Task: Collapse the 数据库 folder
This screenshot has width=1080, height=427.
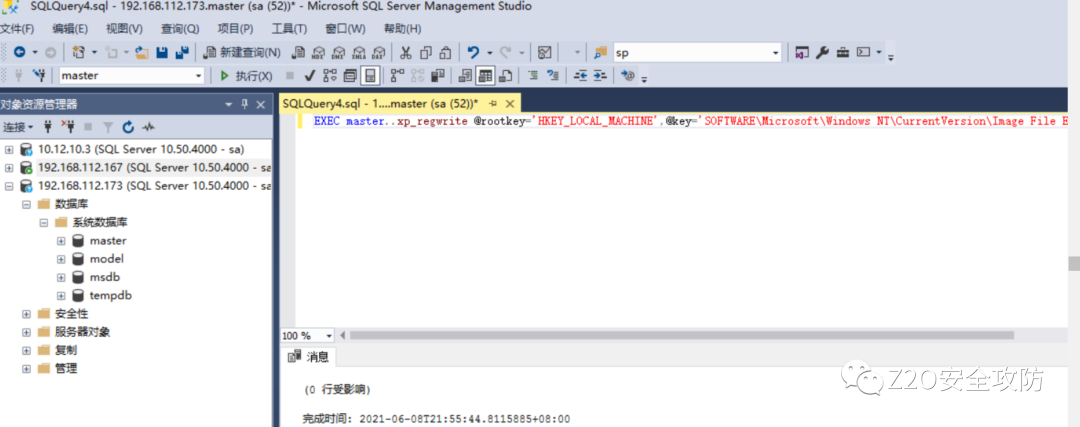Action: 26,205
